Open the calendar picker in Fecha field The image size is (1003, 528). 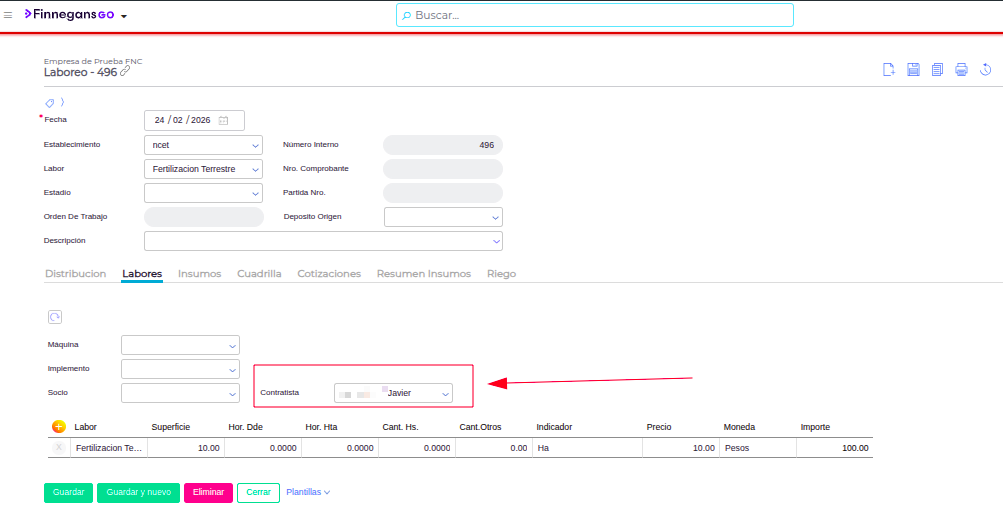224,120
